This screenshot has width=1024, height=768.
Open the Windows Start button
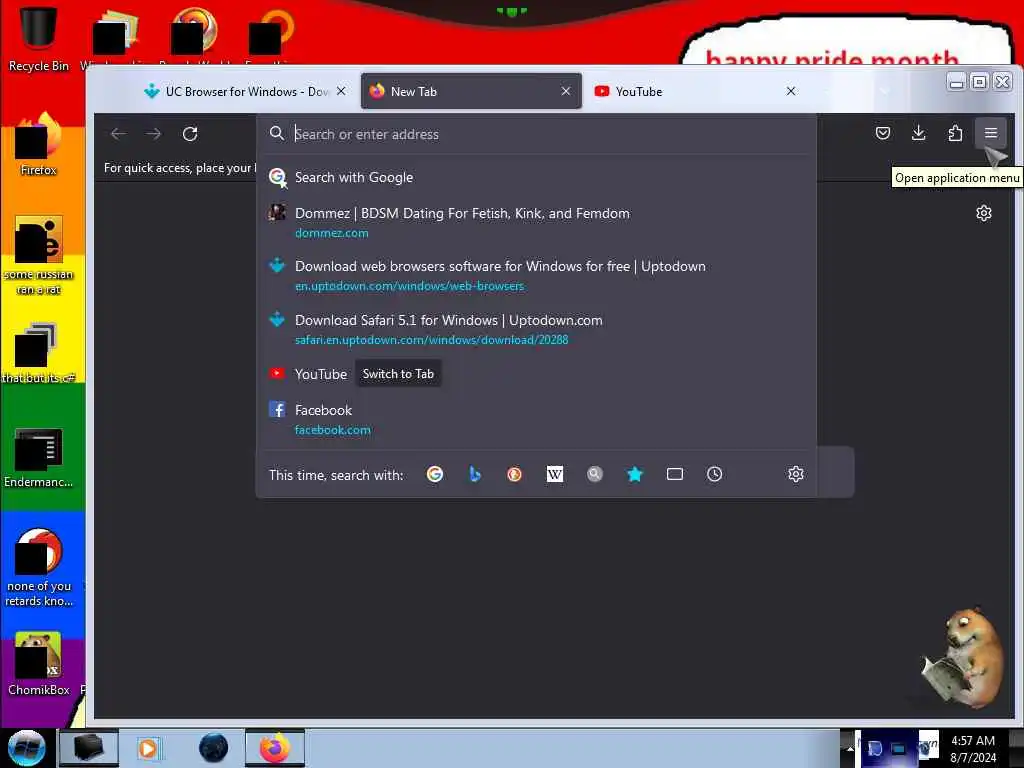(x=27, y=748)
